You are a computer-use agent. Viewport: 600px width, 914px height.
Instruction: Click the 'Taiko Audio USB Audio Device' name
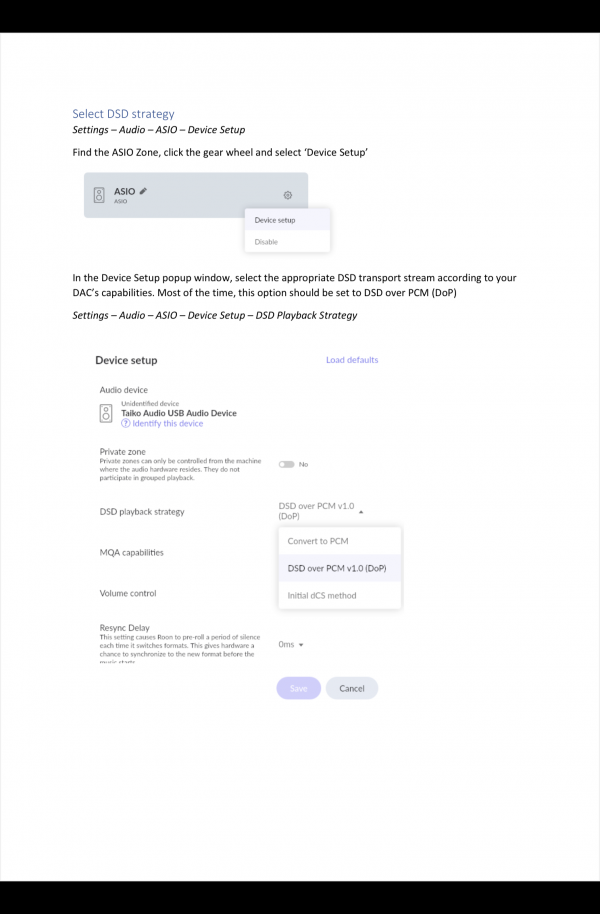click(x=179, y=412)
